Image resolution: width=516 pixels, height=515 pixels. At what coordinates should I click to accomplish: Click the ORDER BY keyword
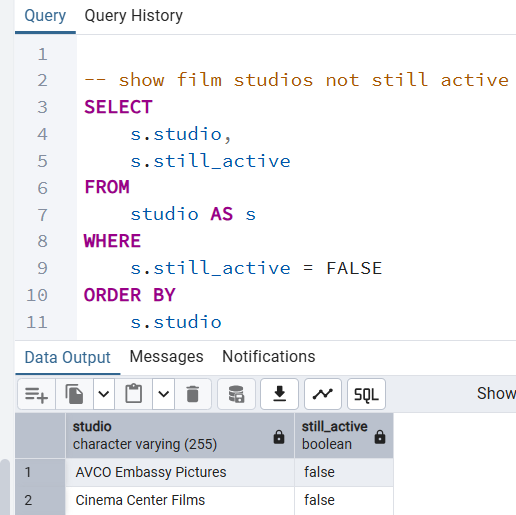coord(129,295)
